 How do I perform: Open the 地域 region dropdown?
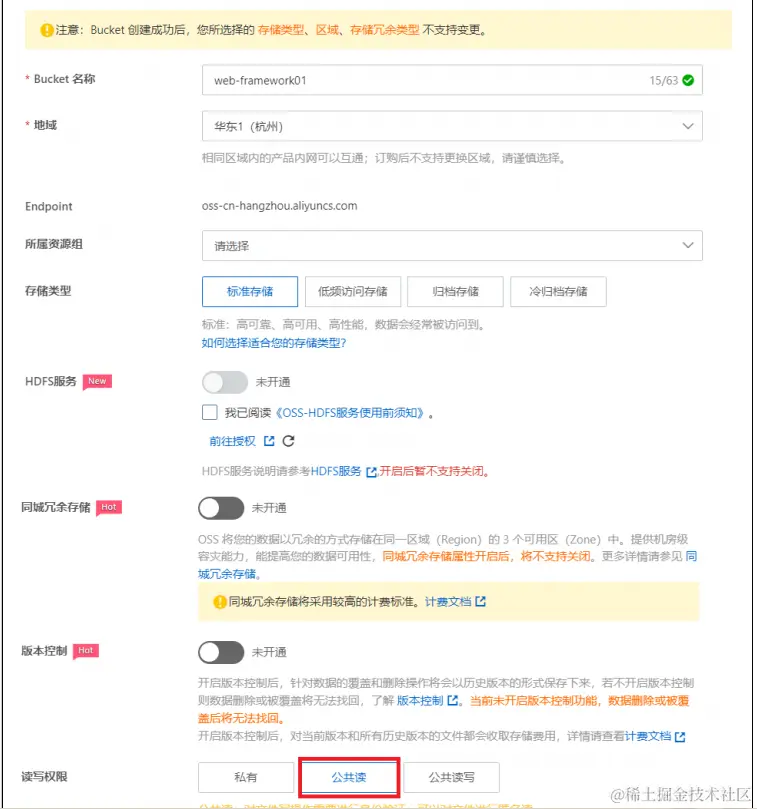point(452,126)
